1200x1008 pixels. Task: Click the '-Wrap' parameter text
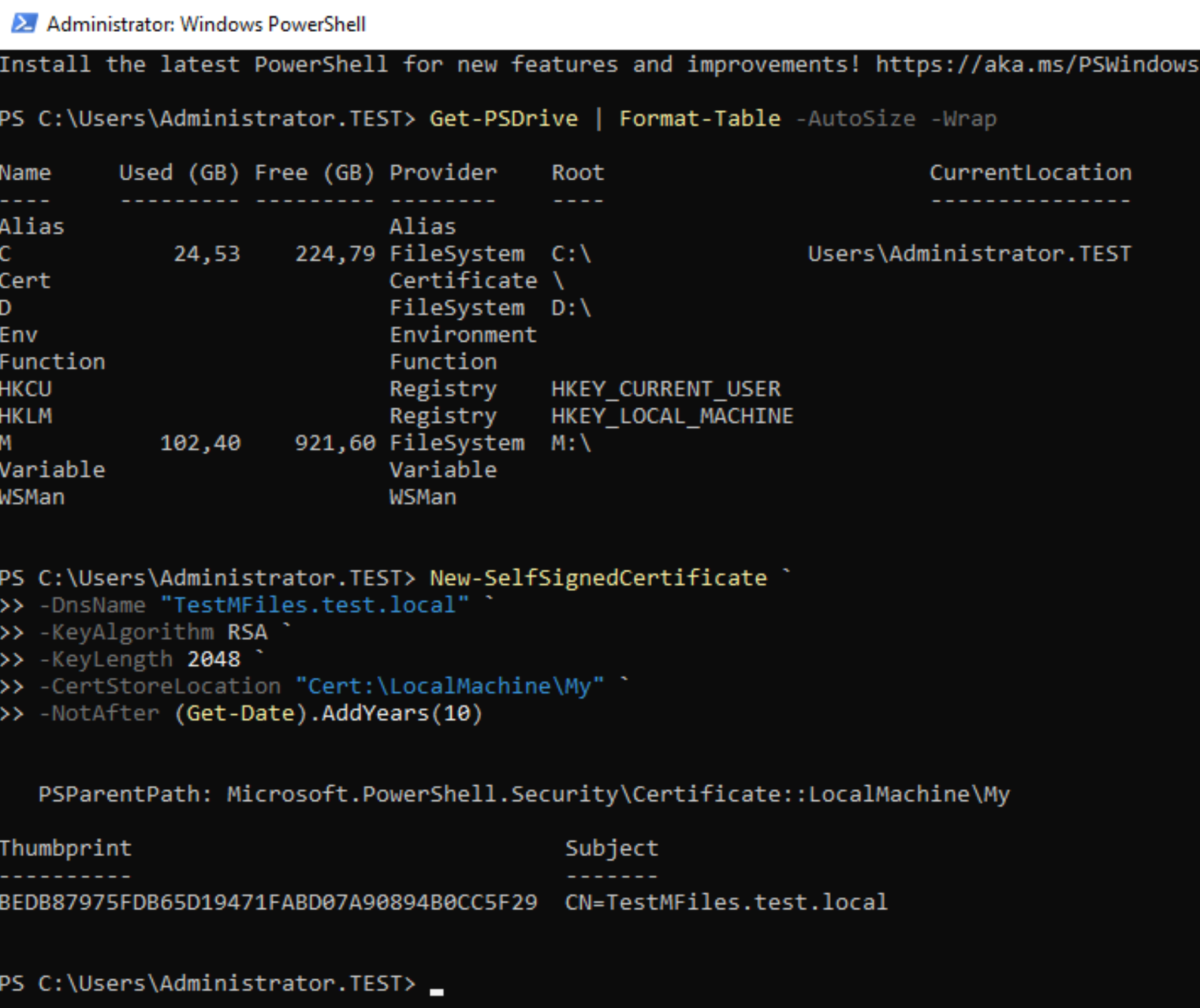click(963, 119)
